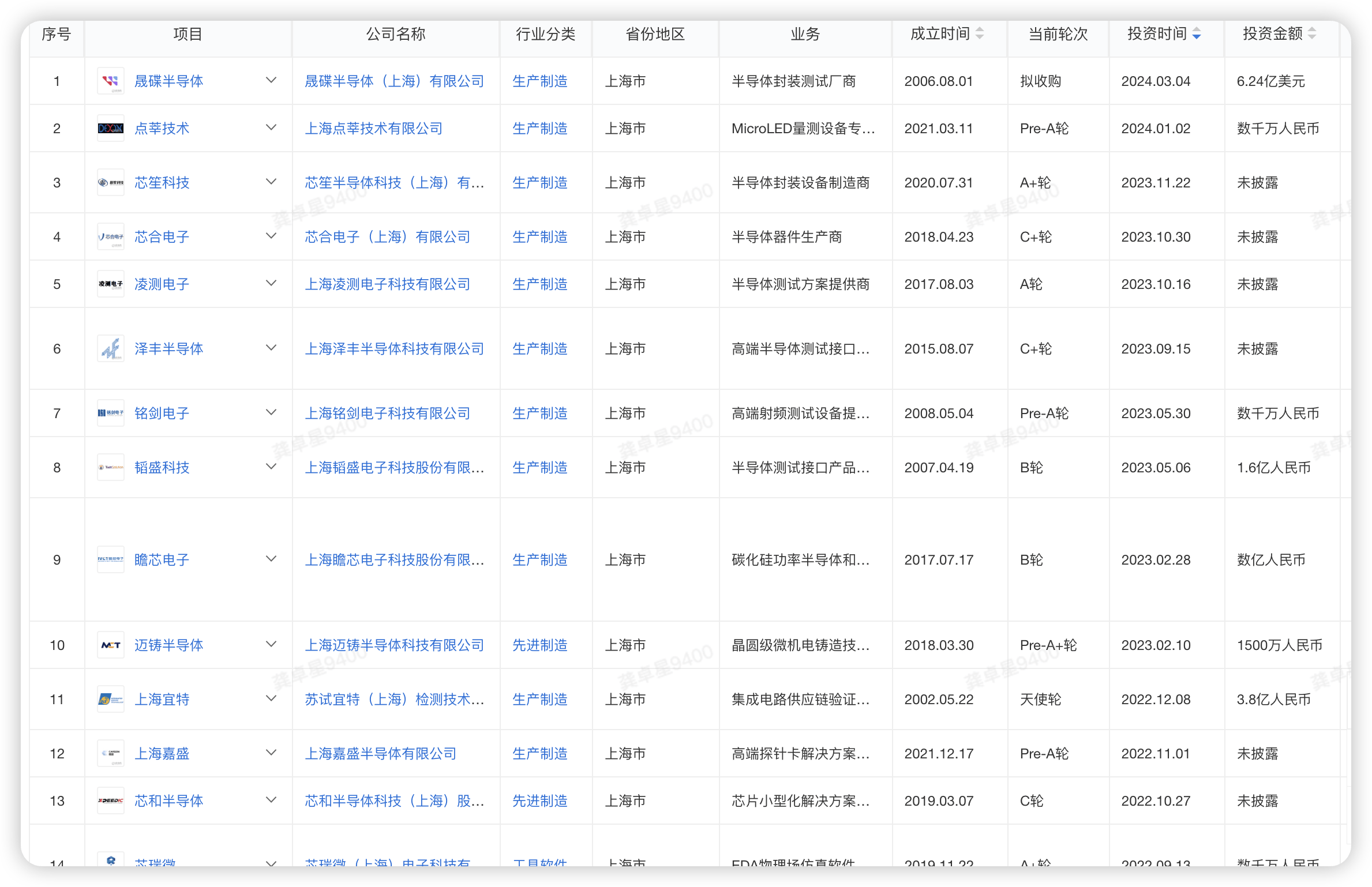Open project link 泽丰半导体
This screenshot has width=1372, height=887.
[x=168, y=349]
